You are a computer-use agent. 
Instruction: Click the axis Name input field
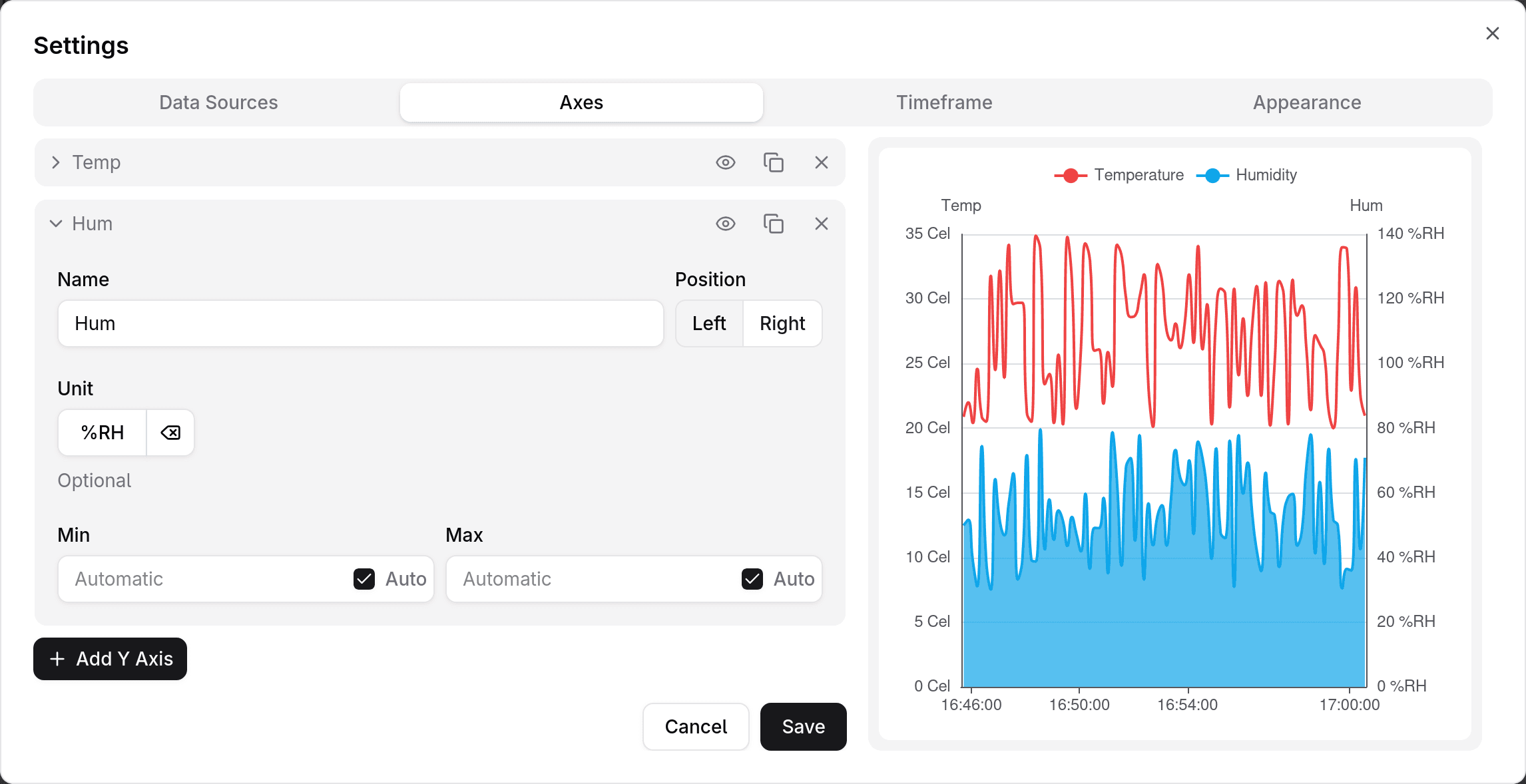(x=360, y=323)
